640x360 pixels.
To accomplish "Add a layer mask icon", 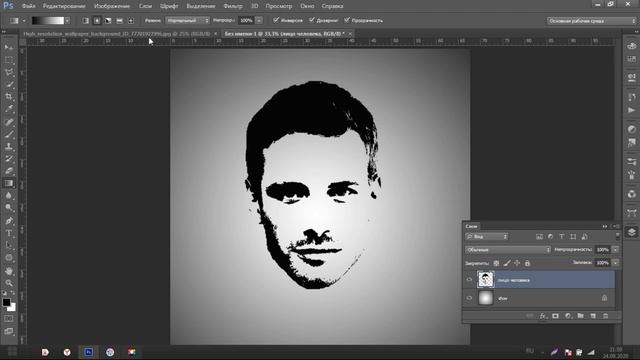I will click(555, 316).
